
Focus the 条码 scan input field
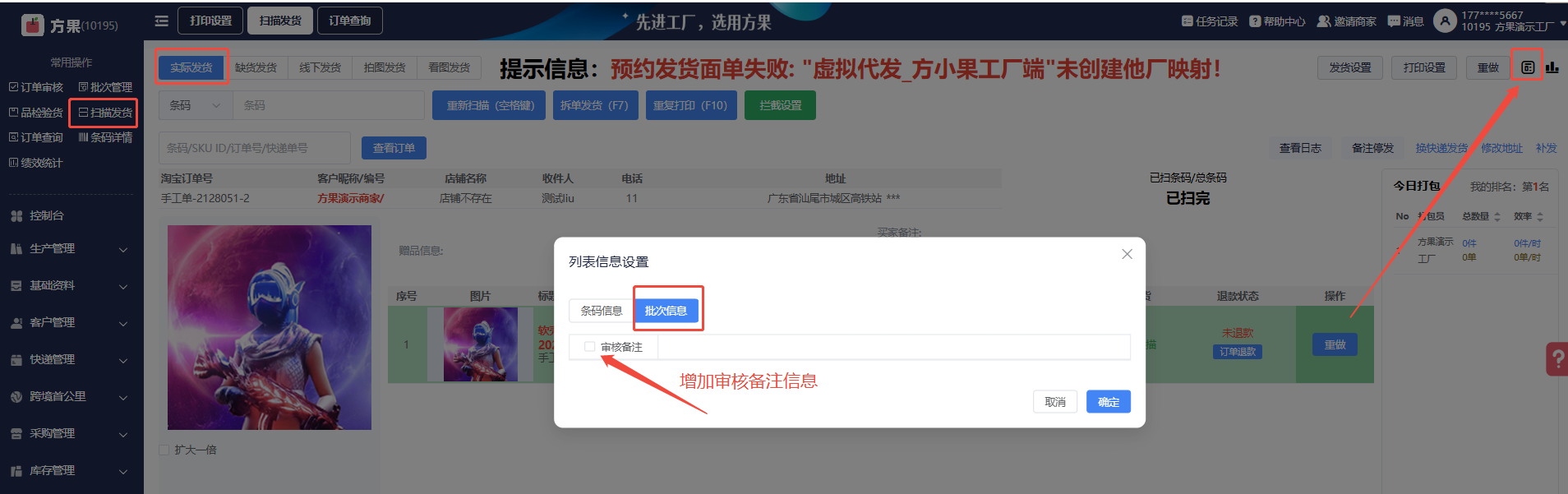pyautogui.click(x=329, y=105)
